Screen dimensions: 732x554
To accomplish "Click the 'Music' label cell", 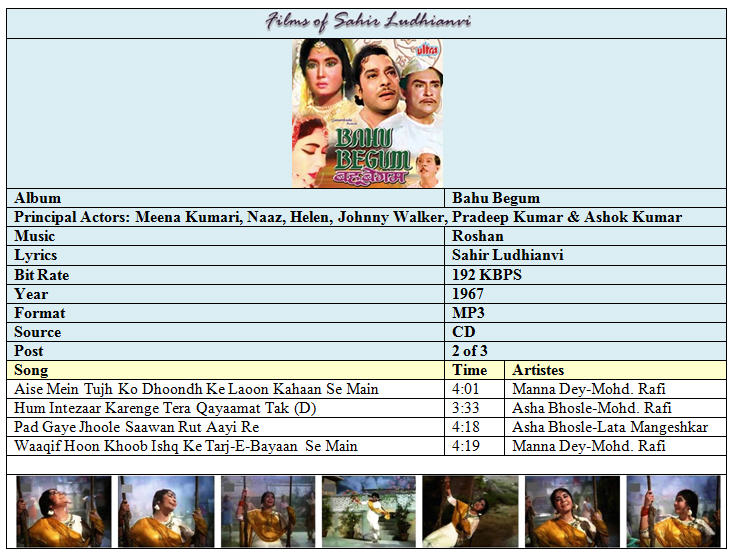I will [x=225, y=236].
